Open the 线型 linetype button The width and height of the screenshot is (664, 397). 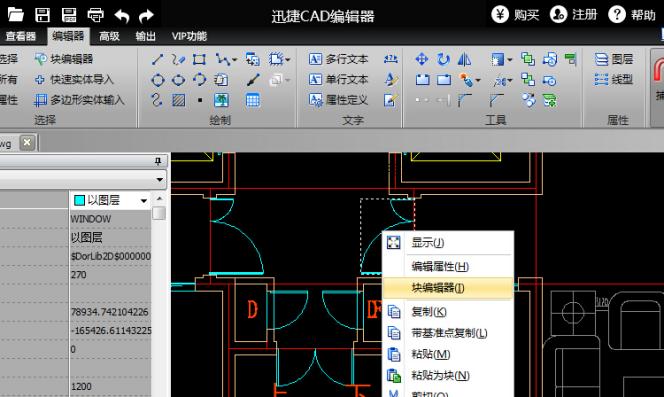pos(614,80)
